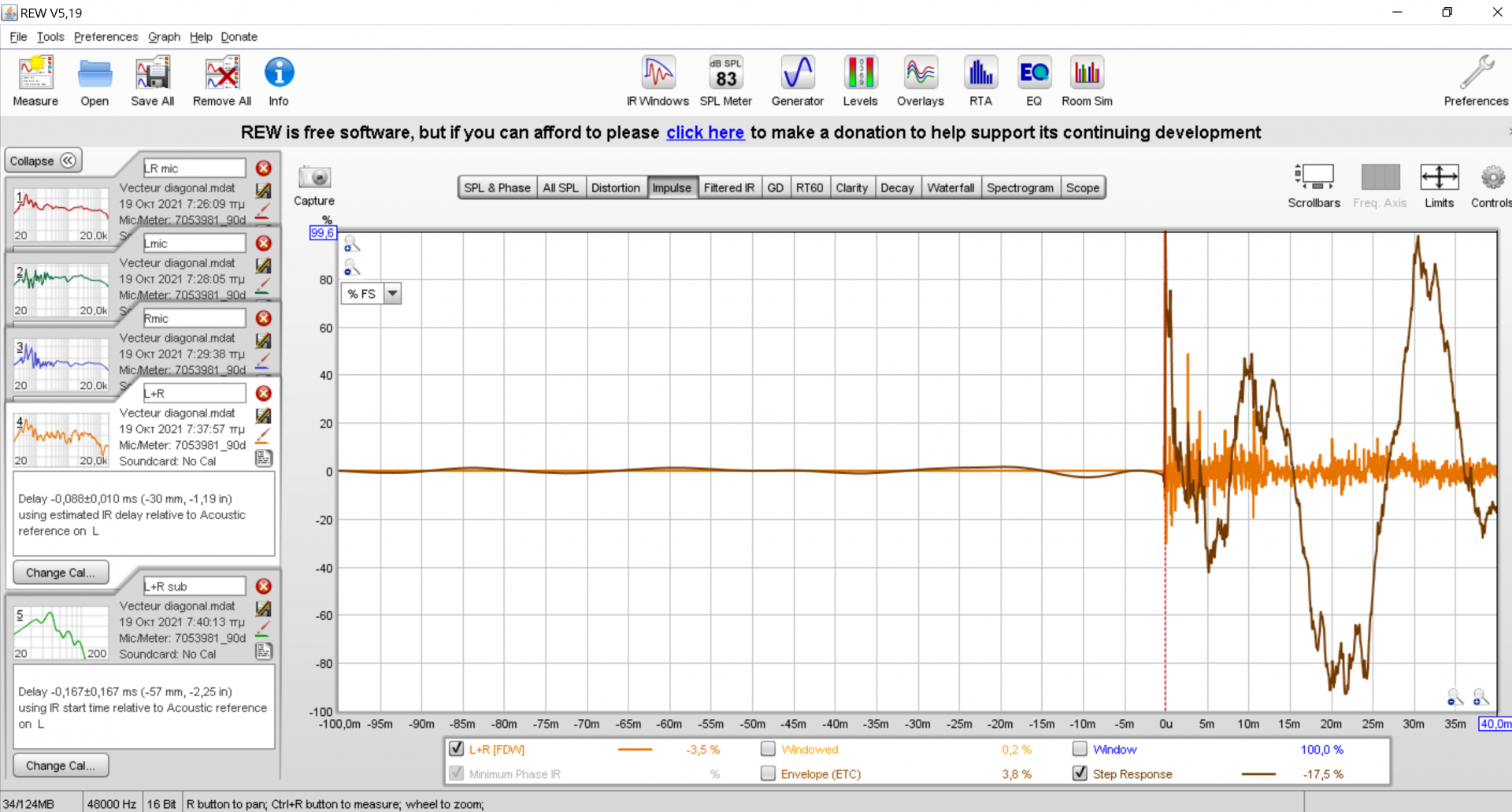Screen dimensions: 1512x812
Task: Collapse the measurements side panel
Action: pyautogui.click(x=43, y=161)
